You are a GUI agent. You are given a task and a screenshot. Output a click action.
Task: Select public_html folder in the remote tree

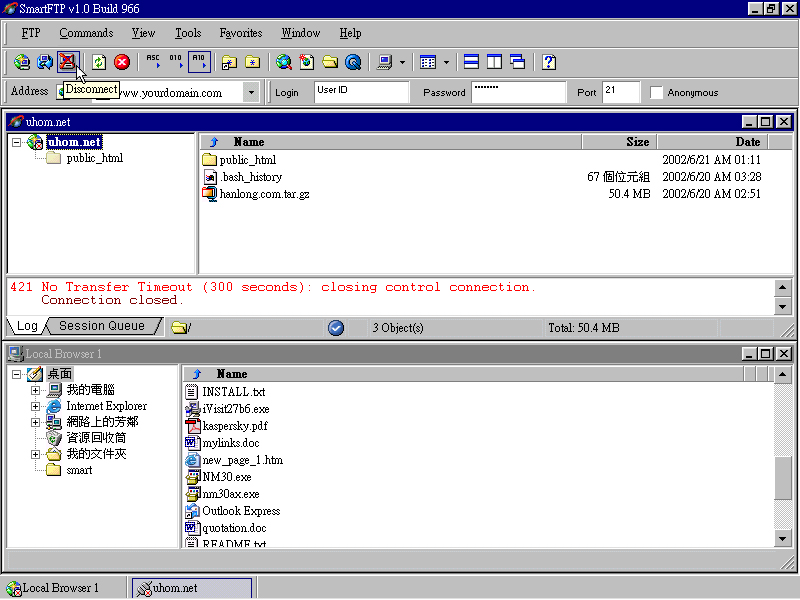point(95,158)
